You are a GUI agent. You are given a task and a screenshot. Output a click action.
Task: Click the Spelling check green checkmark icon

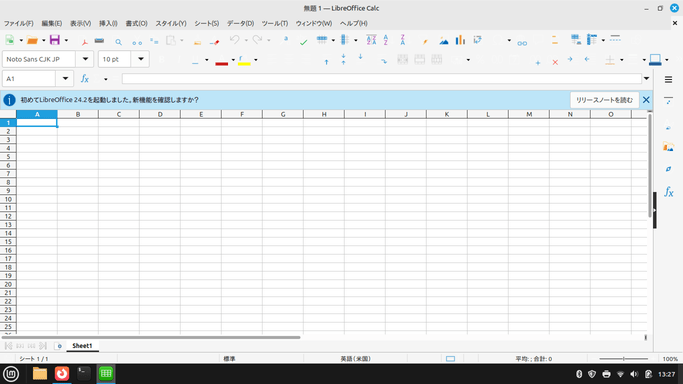coord(303,41)
